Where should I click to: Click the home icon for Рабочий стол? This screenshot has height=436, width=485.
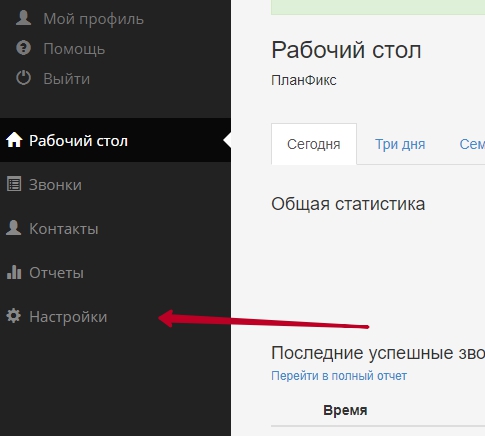point(14,140)
